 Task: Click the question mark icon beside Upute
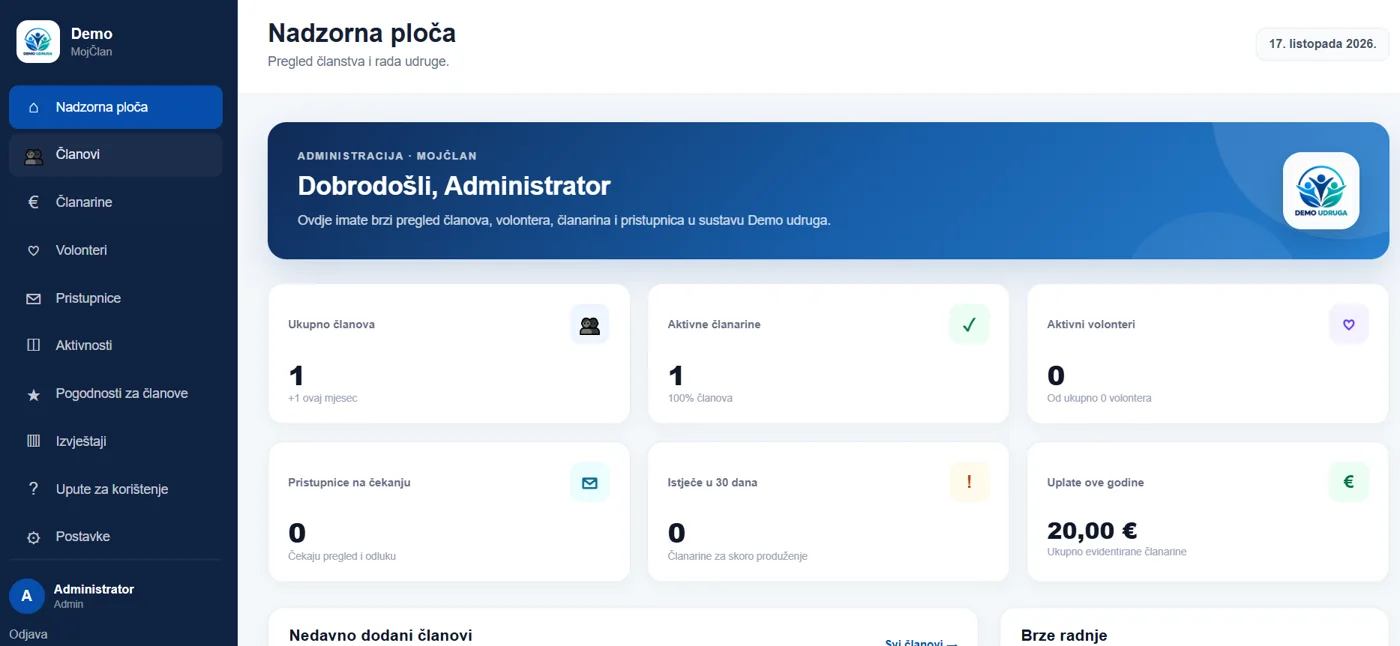tap(34, 489)
